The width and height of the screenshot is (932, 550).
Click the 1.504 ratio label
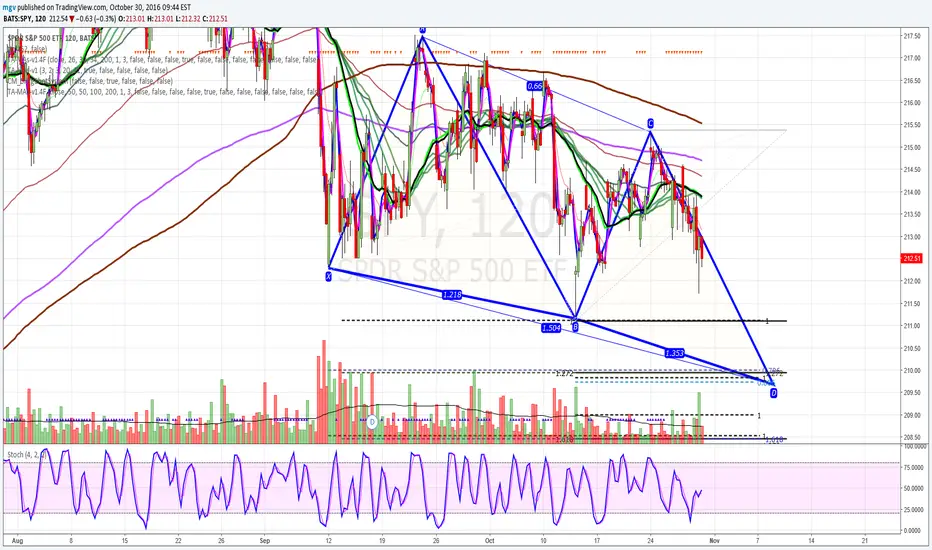(550, 328)
